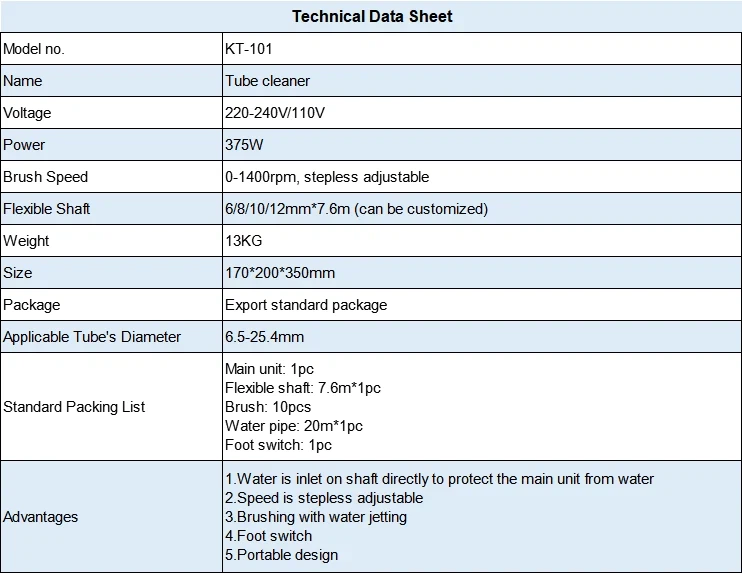Click the Brushing with water jetting line
The image size is (742, 573).
[x=316, y=517]
